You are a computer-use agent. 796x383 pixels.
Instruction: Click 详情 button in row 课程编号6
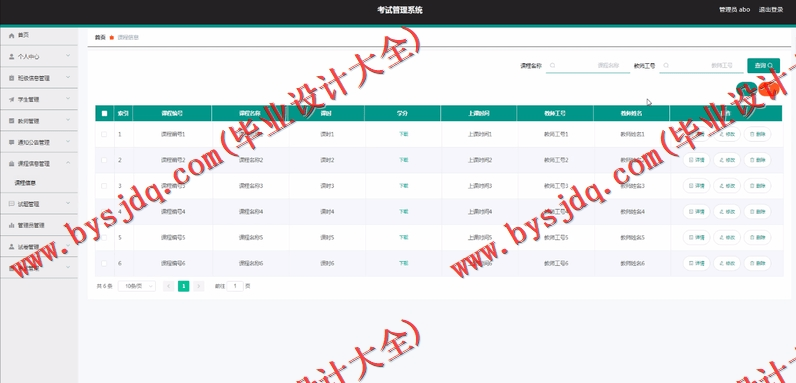coord(696,263)
